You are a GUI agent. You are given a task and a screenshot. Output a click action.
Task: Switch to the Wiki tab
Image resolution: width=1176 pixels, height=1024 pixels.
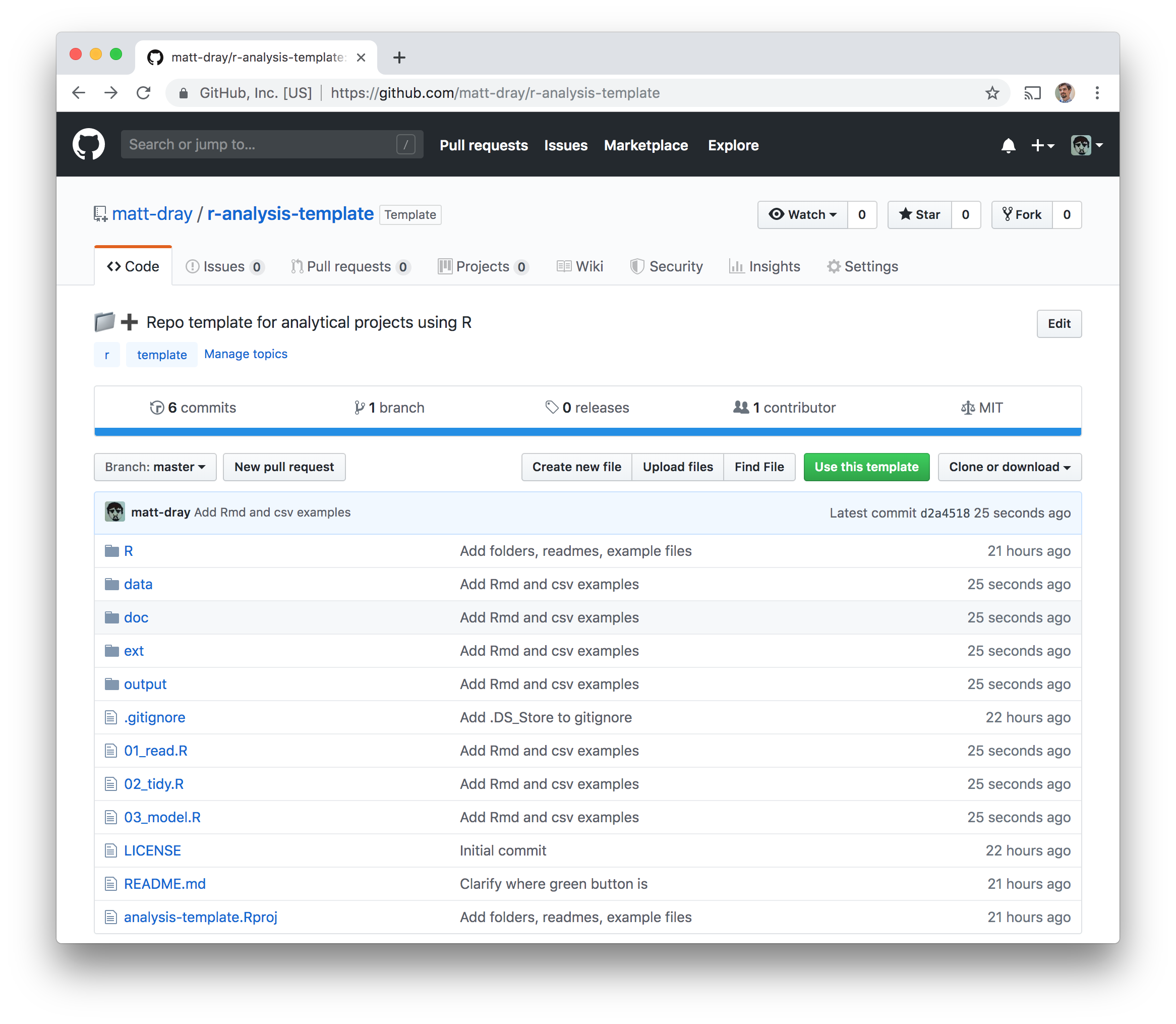pyautogui.click(x=580, y=266)
